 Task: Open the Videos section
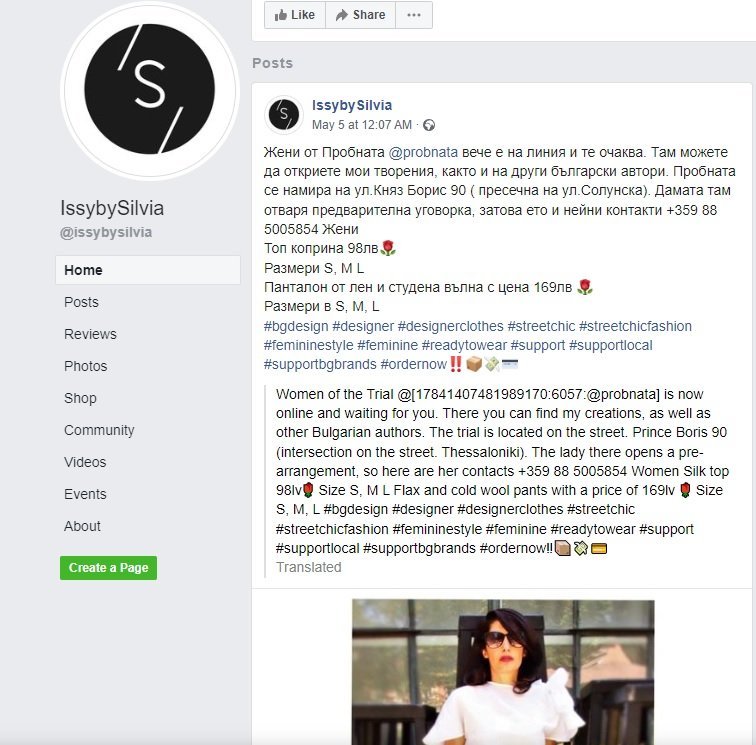[85, 462]
